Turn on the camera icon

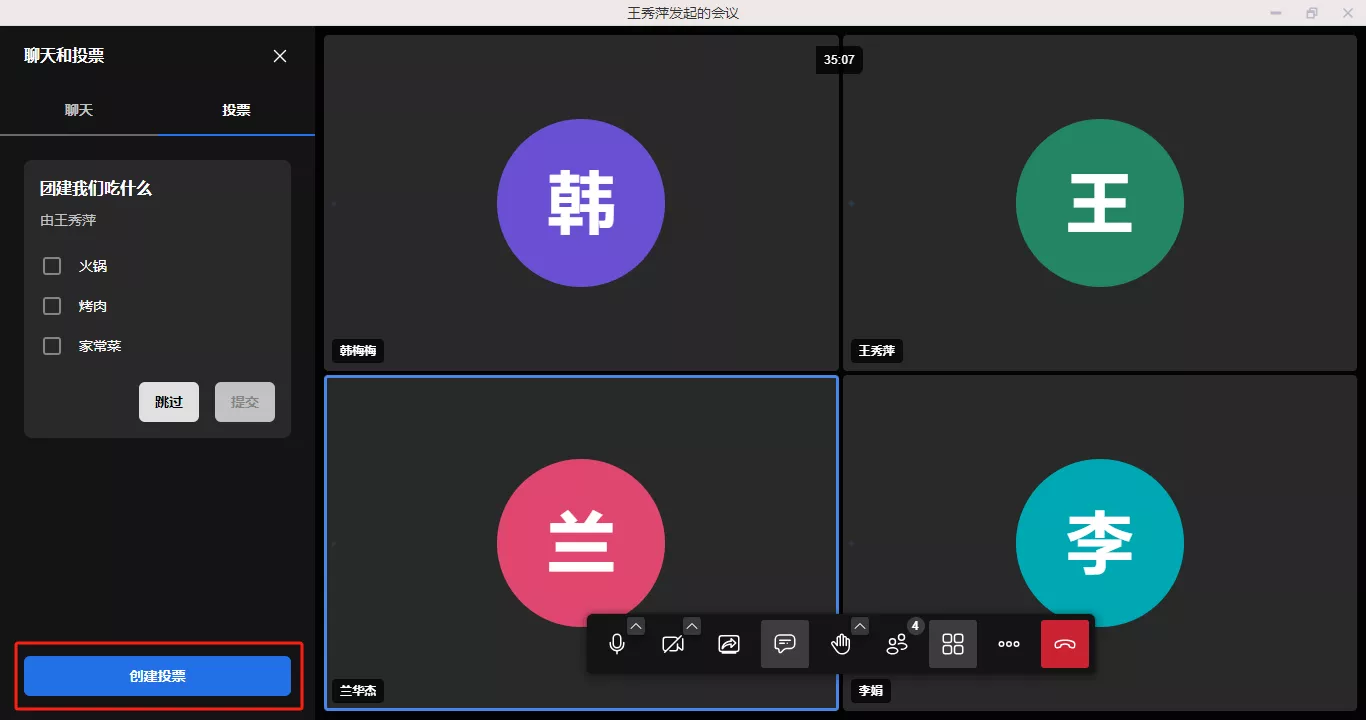click(673, 645)
